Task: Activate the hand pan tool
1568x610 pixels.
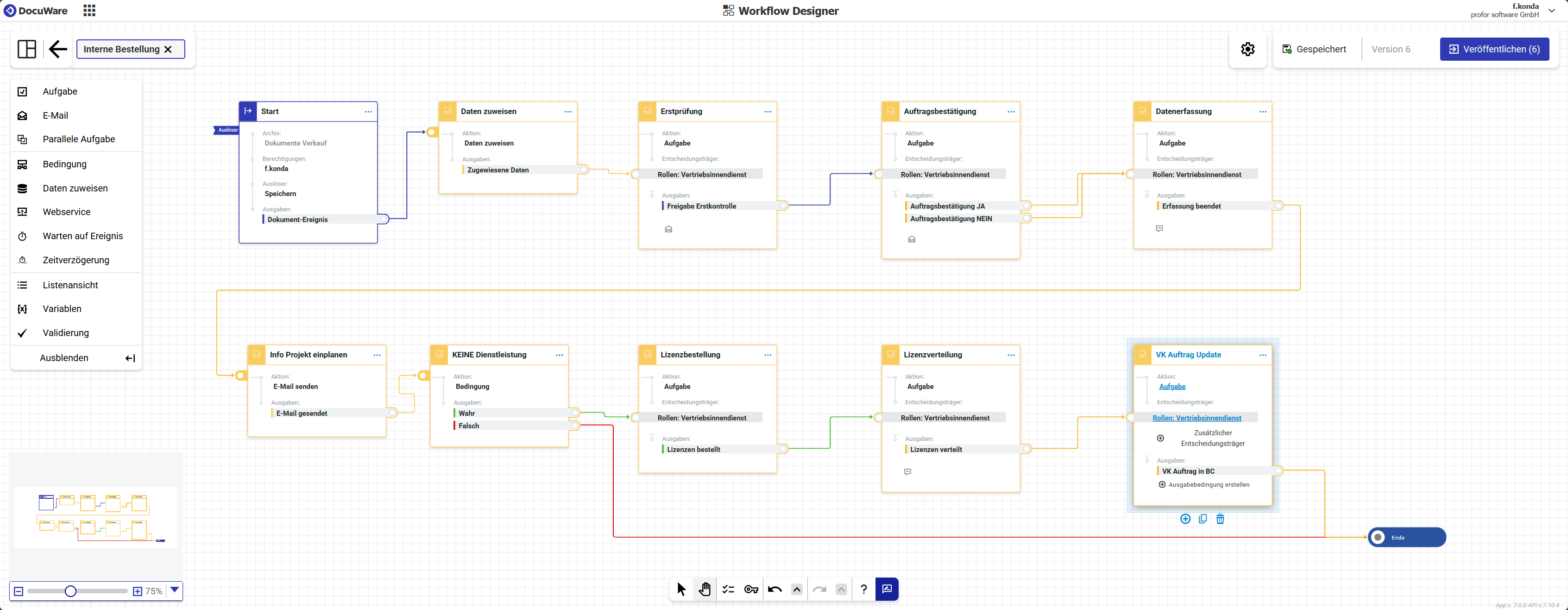Action: click(x=704, y=589)
